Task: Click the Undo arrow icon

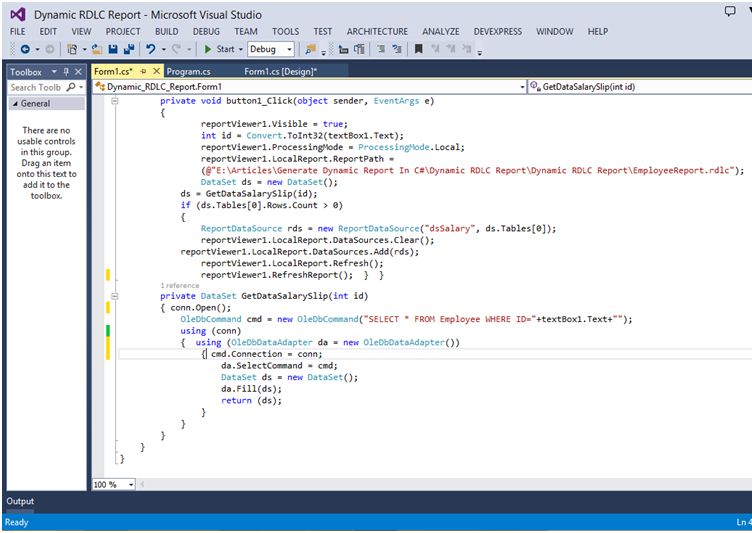Action: tap(150, 49)
